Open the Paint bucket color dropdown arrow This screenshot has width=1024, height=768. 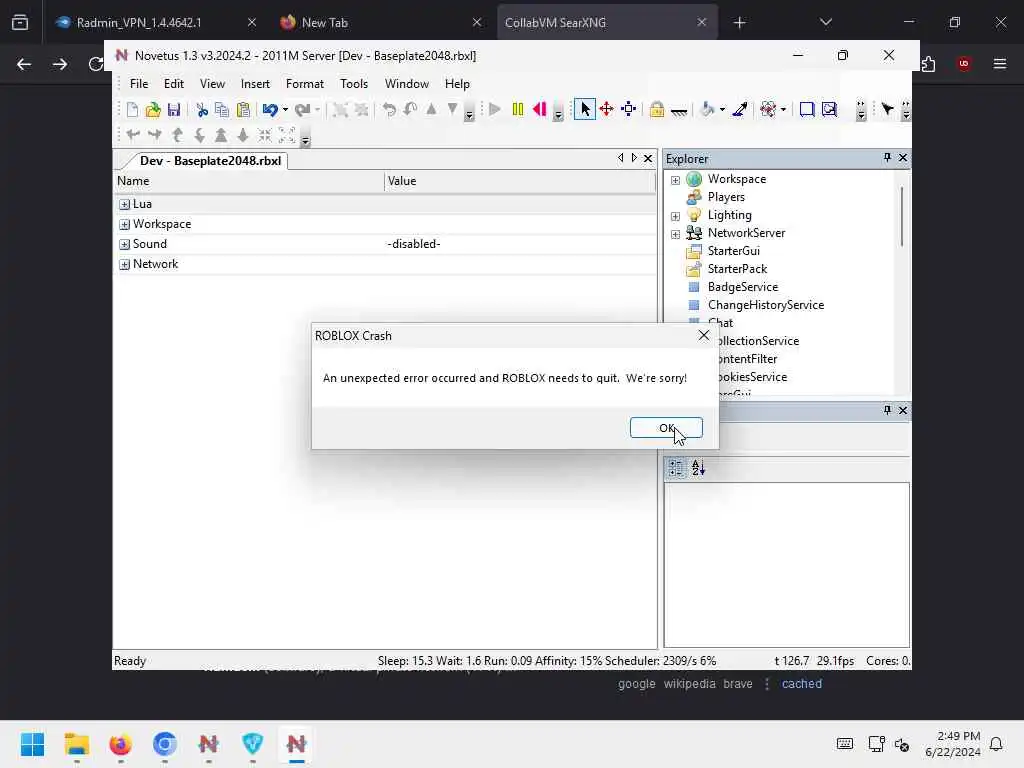(x=722, y=110)
